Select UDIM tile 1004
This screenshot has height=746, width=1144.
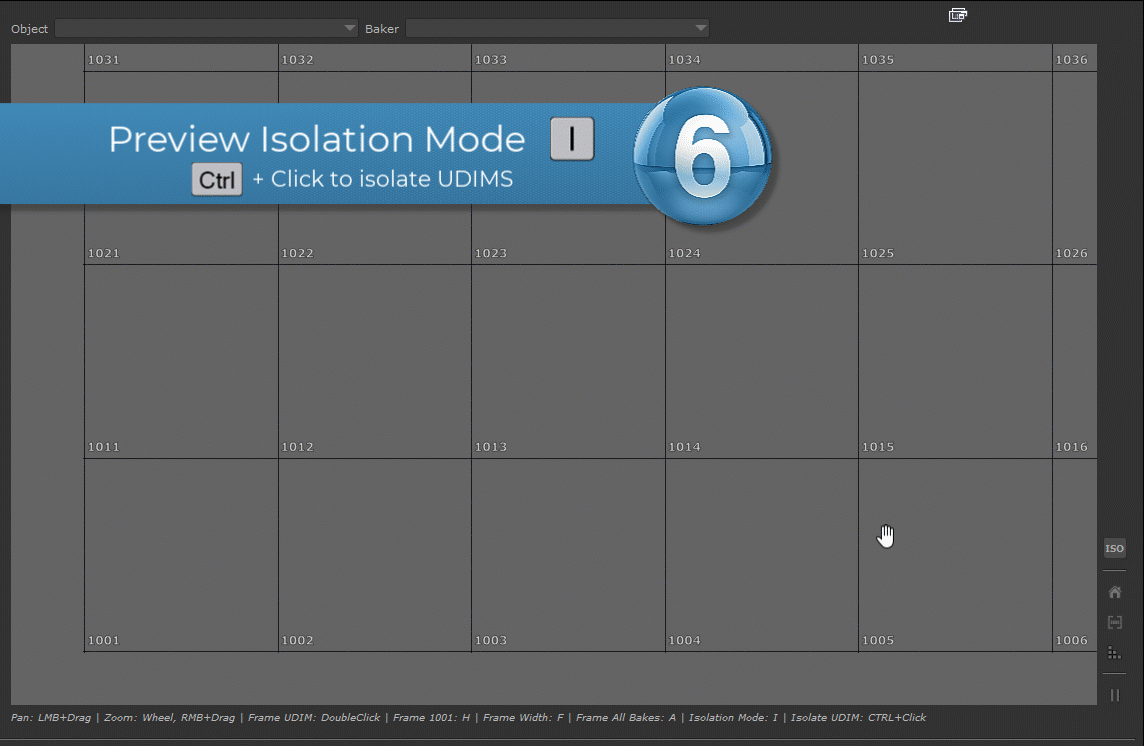click(762, 555)
